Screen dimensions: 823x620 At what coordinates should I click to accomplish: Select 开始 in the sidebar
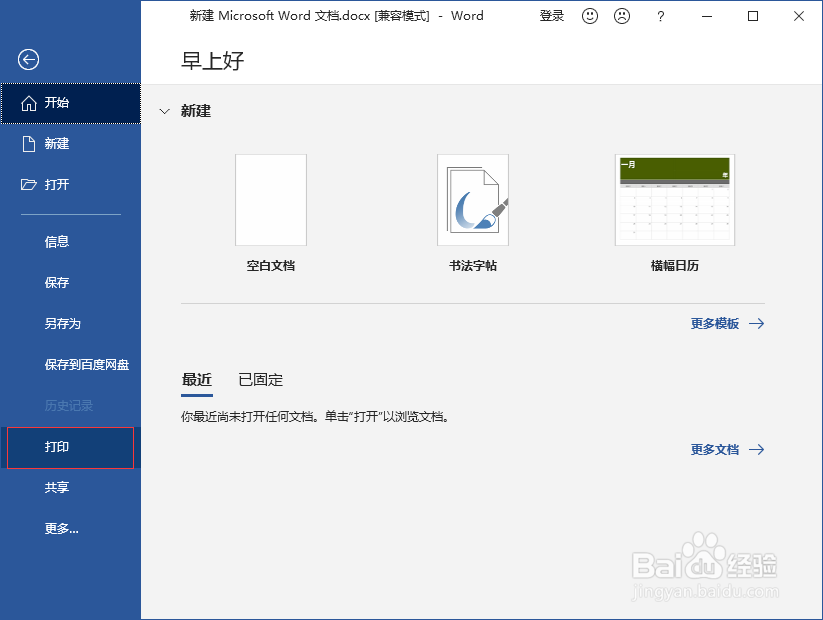71,103
